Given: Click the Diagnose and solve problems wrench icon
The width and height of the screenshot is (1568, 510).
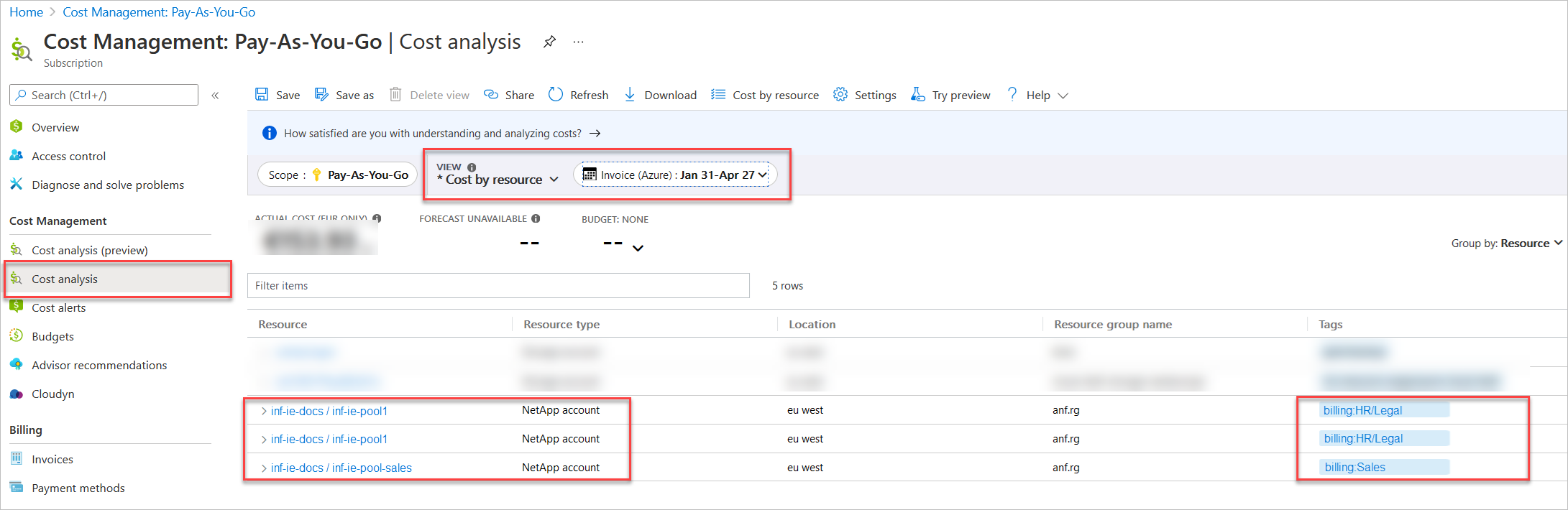Looking at the screenshot, I should pos(17,185).
